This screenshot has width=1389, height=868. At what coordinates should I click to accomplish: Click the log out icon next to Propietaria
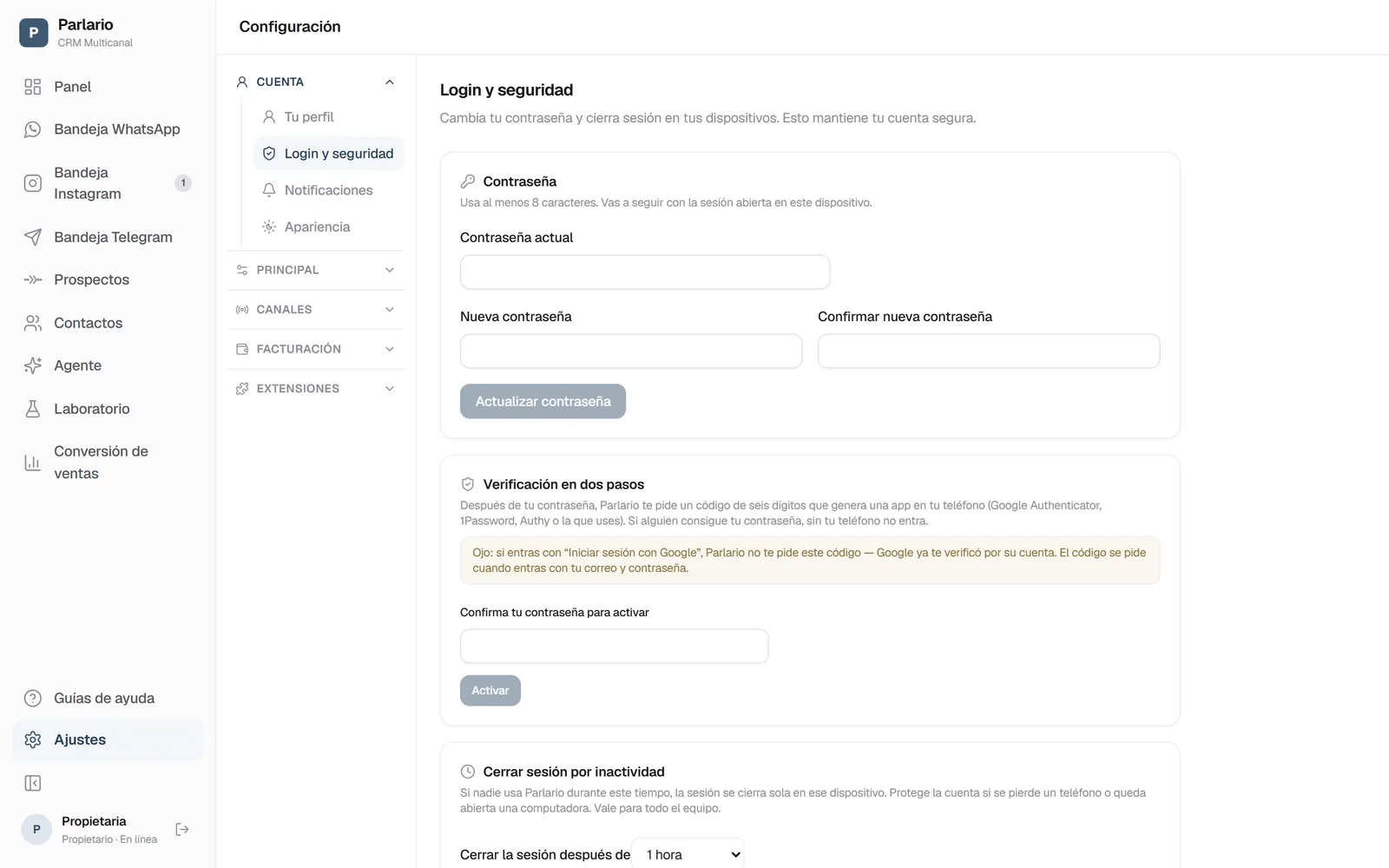point(182,830)
